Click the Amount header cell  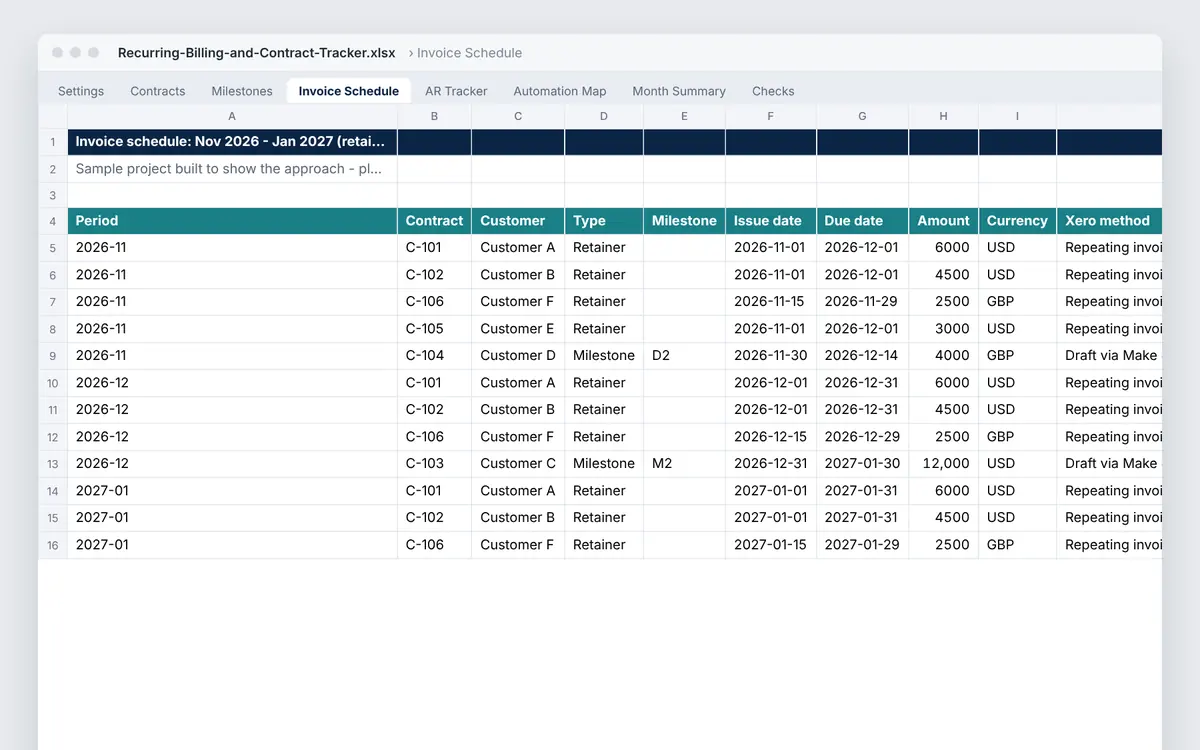[943, 221]
